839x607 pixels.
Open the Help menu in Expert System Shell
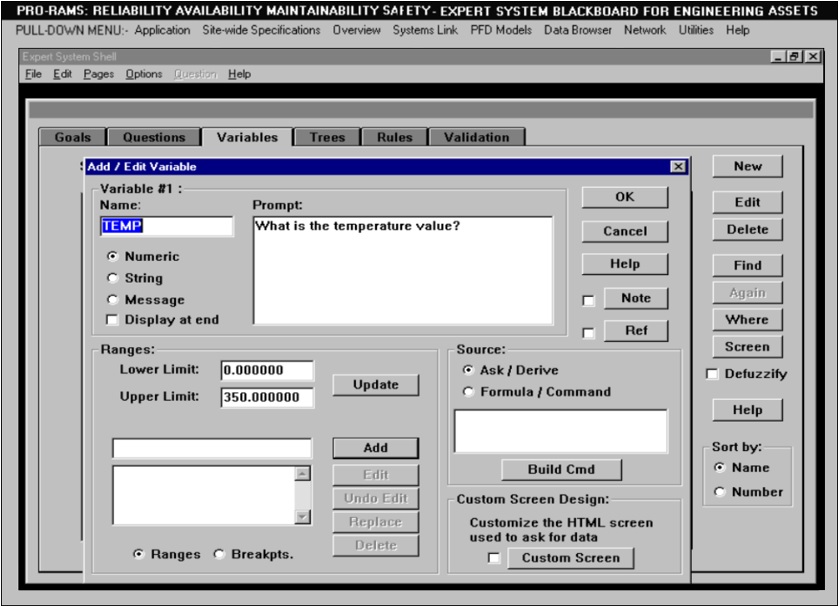coord(239,74)
